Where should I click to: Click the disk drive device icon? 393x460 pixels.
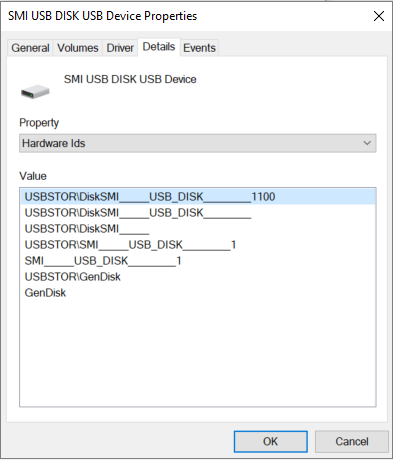coord(35,91)
